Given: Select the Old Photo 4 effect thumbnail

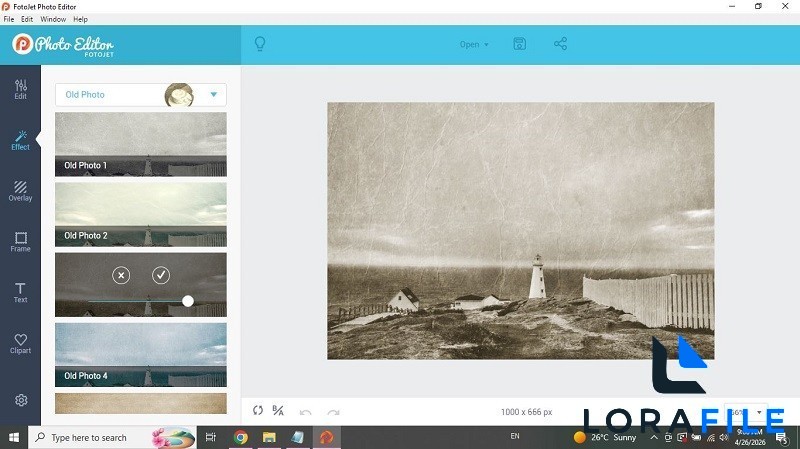Looking at the screenshot, I should [x=141, y=355].
